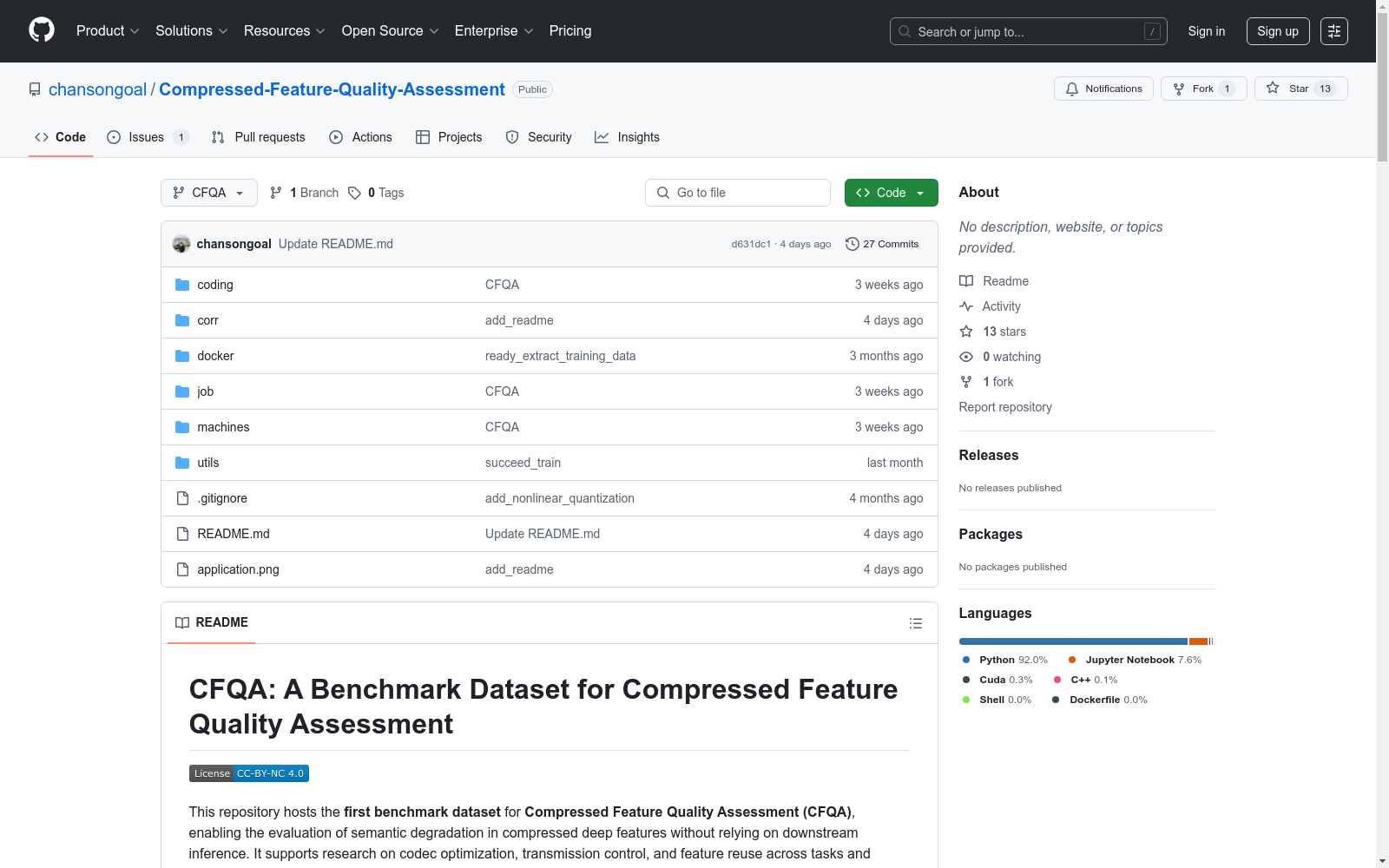
Task: Click the Python segment of language bar
Action: point(1073,641)
